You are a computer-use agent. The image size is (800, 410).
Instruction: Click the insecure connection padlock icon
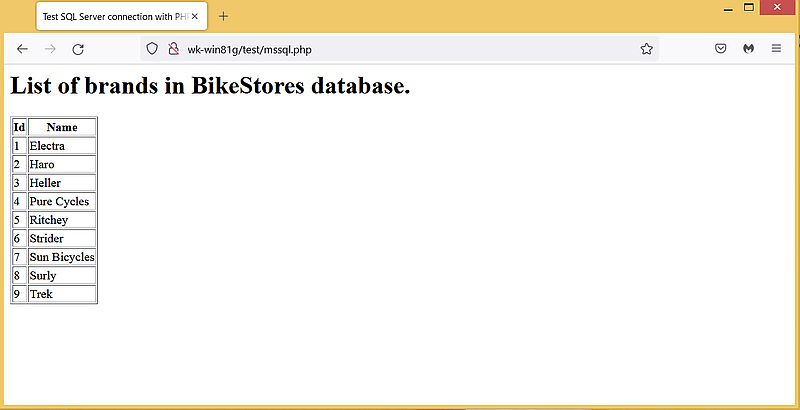pos(173,49)
